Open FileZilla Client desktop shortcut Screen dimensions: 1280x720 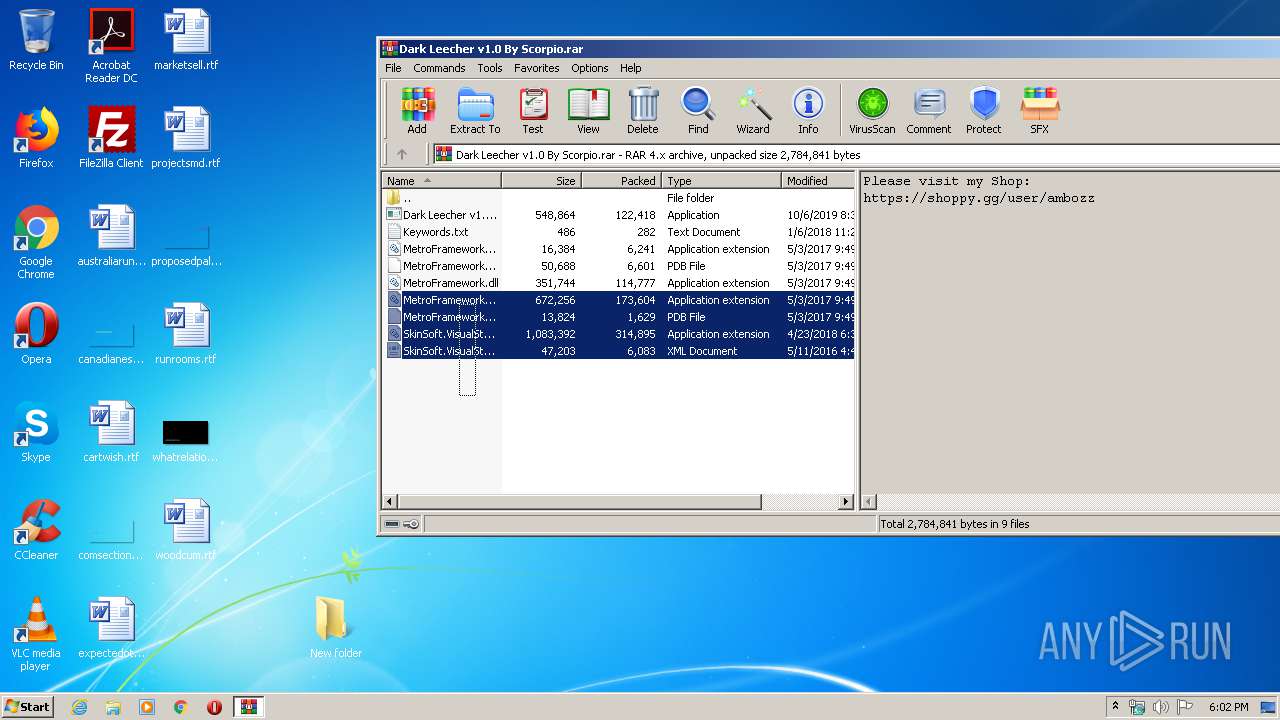point(111,138)
